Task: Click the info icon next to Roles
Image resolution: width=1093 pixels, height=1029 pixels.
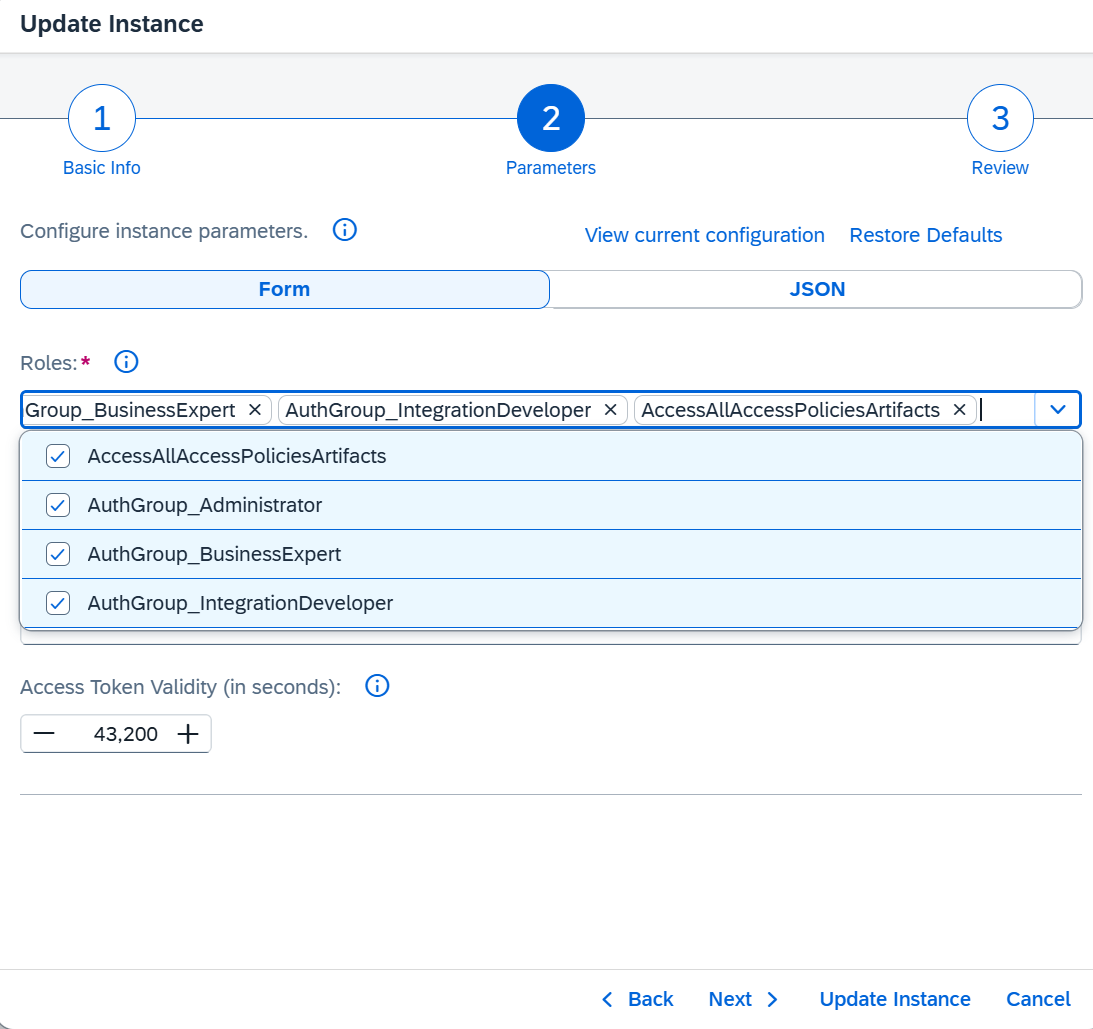Action: tap(126, 361)
